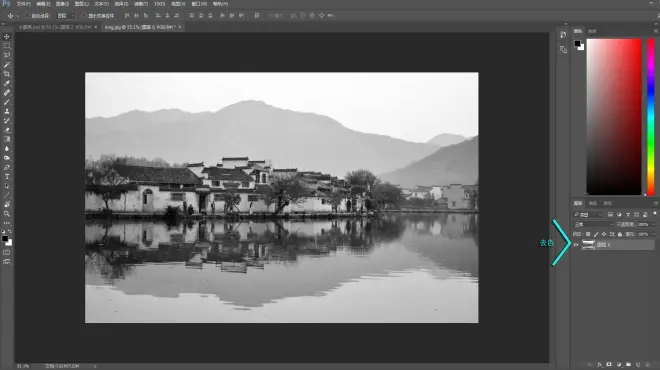Image resolution: width=660 pixels, height=370 pixels.
Task: Select the layer 0 thumbnail
Action: (x=588, y=245)
